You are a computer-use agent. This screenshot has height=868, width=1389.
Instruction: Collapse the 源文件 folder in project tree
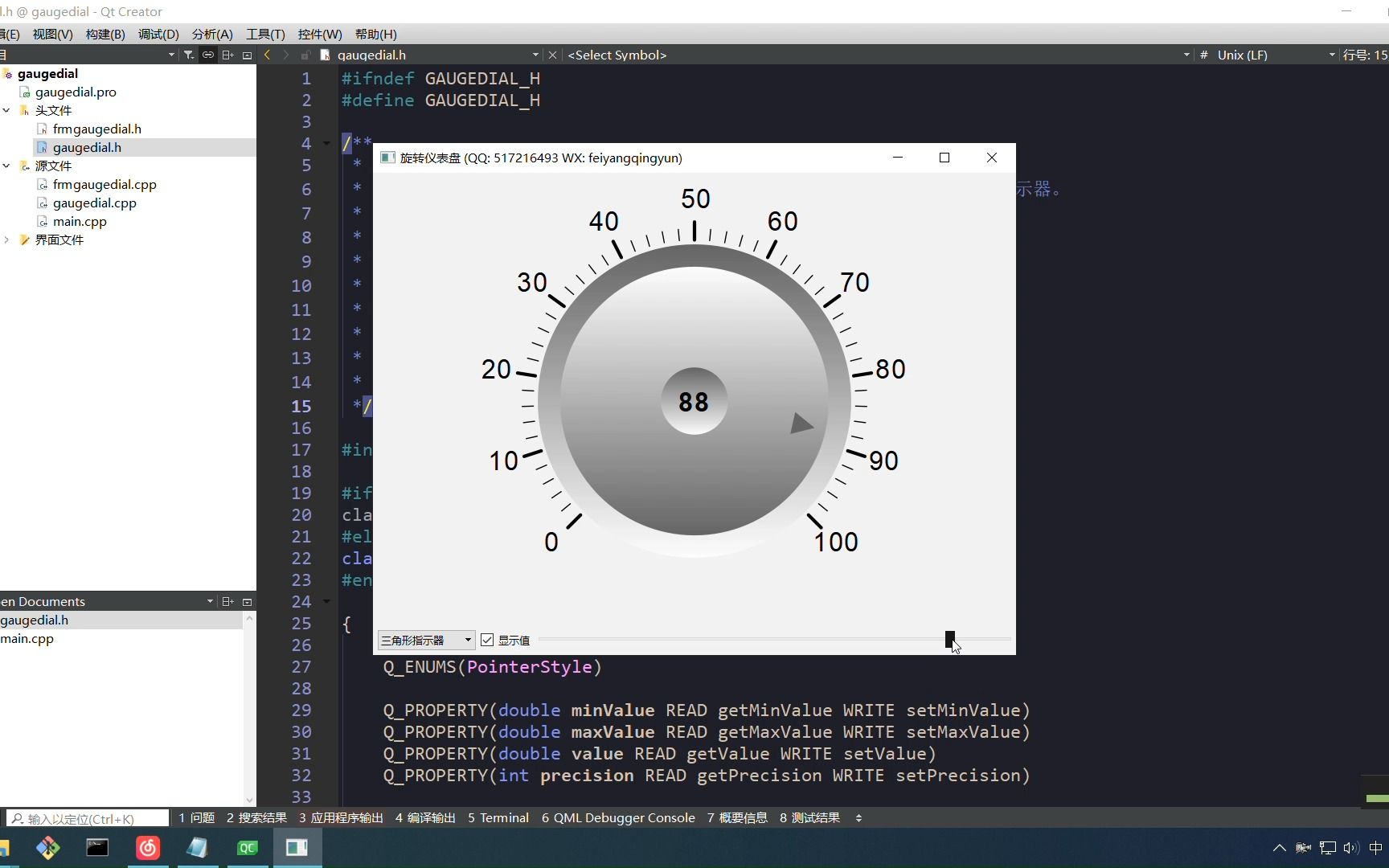click(7, 166)
